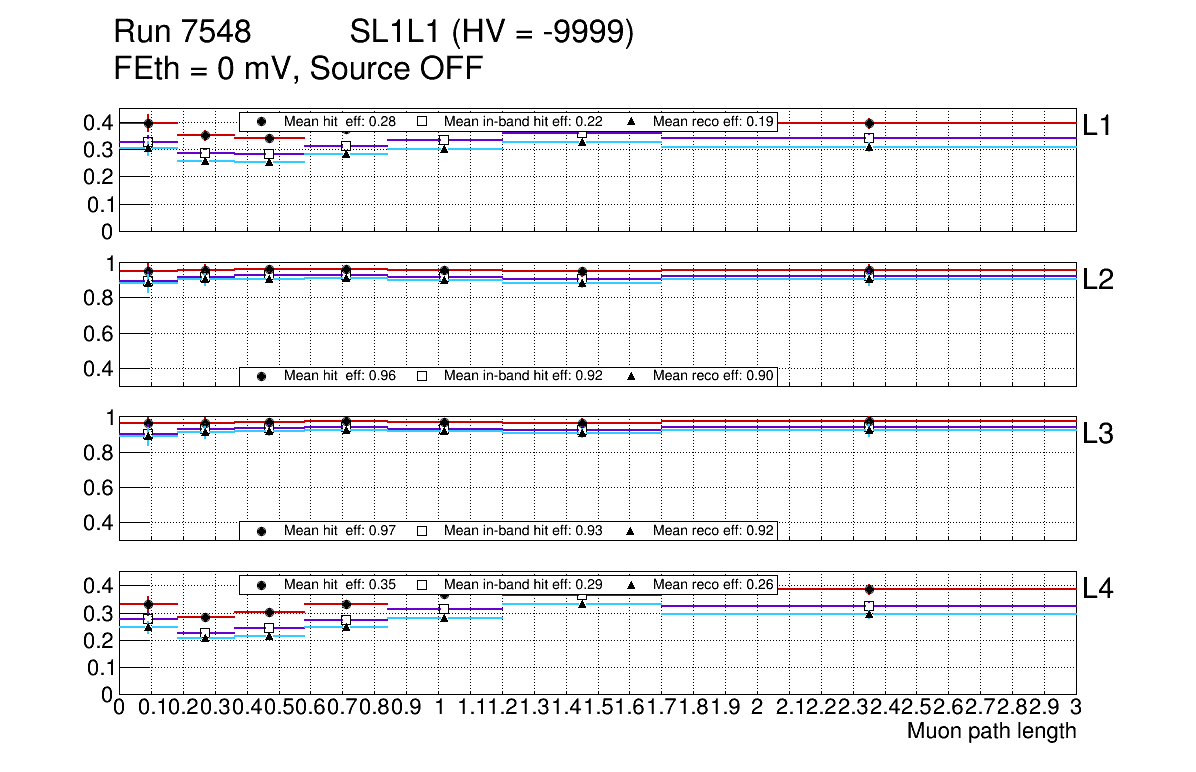
Task: Click the triangle marker in L4 legend
Action: [x=631, y=585]
